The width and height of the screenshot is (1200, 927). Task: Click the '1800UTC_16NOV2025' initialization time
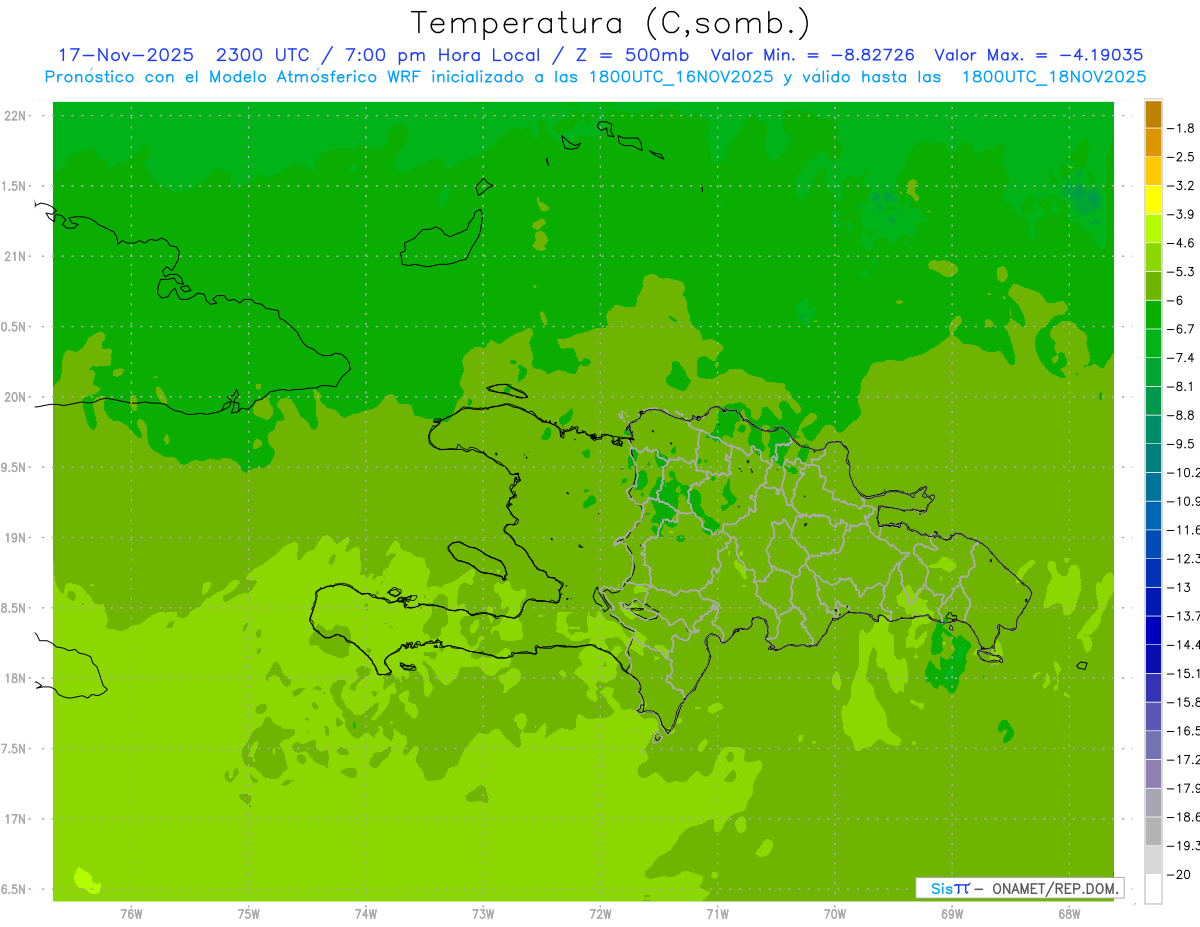coord(678,77)
